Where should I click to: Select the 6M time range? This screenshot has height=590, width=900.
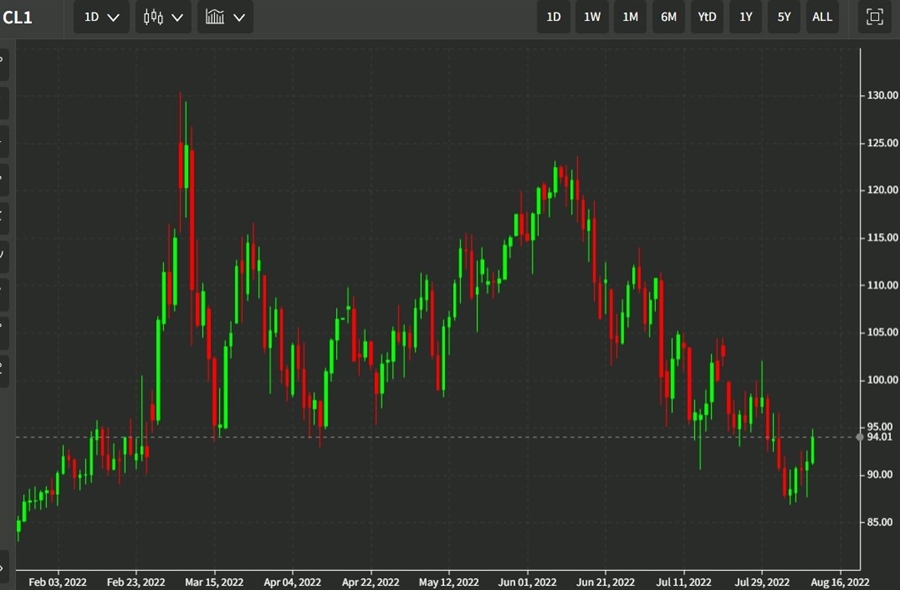click(x=669, y=17)
